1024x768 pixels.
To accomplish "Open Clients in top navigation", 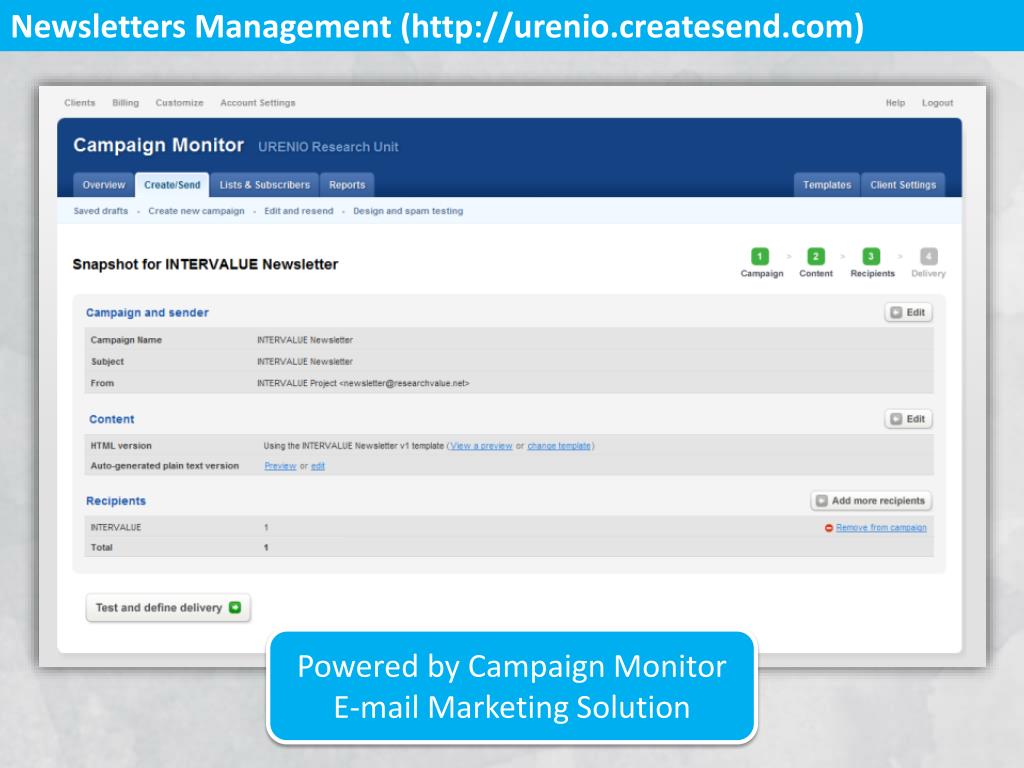I will pos(80,103).
